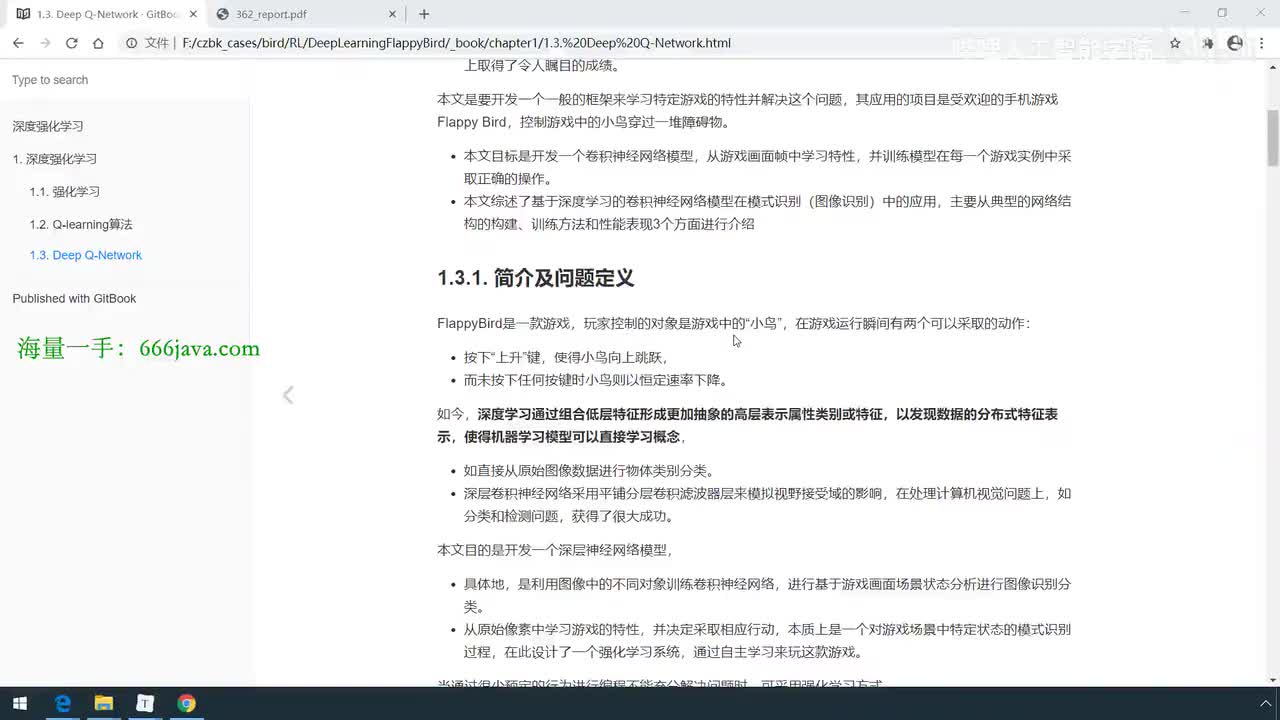Click the bullet 如直接从原始图像数据进行物体类别分类
Screen dimensions: 1280x720
(588, 470)
